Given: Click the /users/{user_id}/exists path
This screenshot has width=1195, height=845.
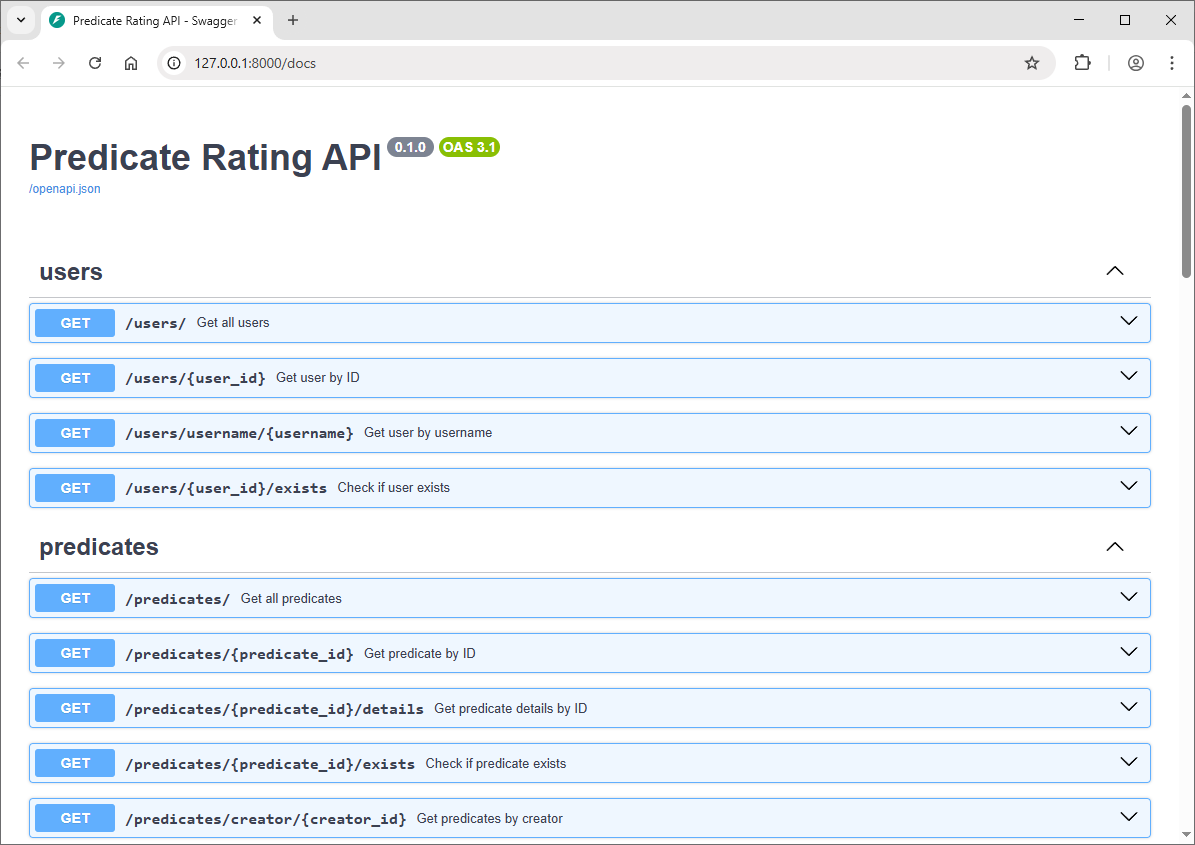Looking at the screenshot, I should 226,488.
